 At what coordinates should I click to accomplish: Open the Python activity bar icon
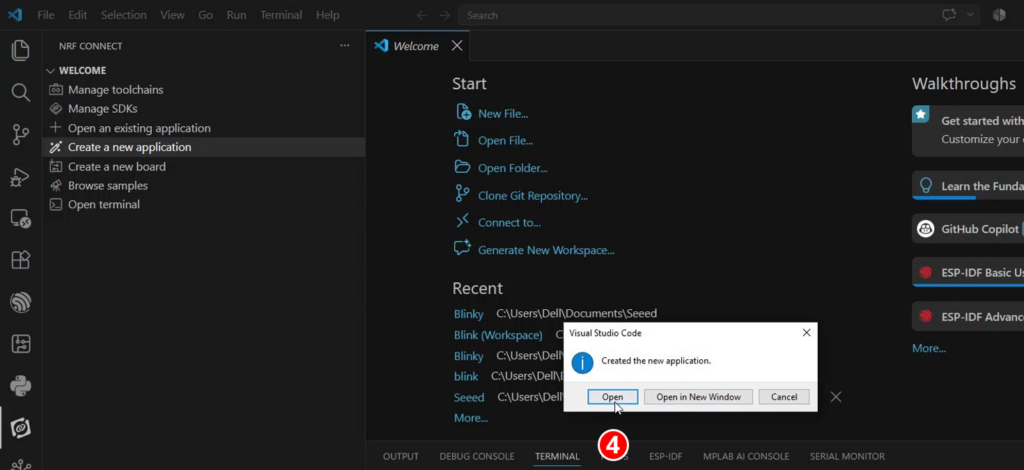click(21, 386)
